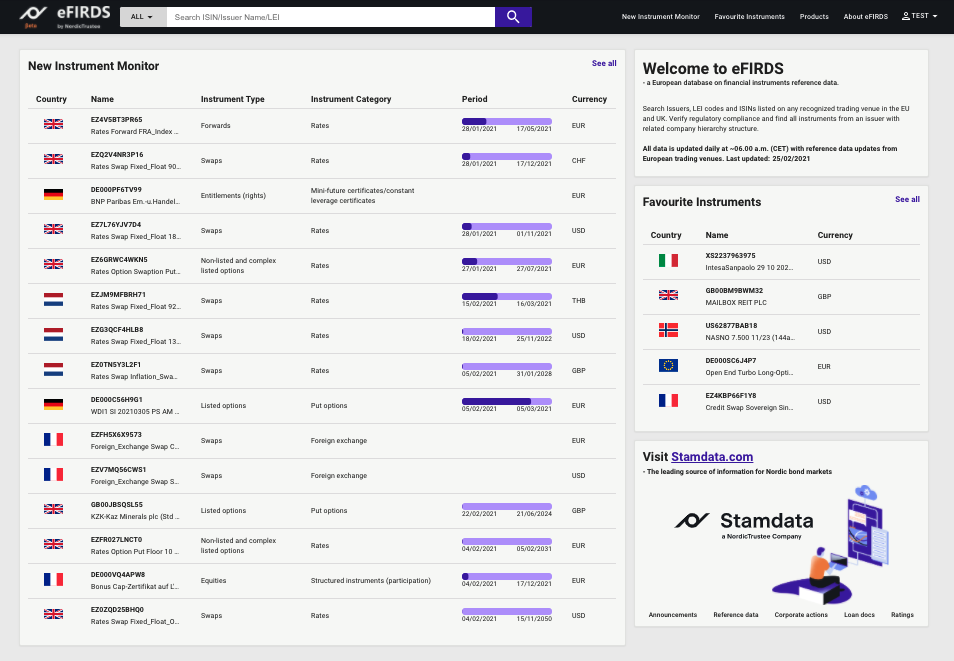Click See all in New Instrument Monitor
The width and height of the screenshot is (954, 661).
coord(604,63)
